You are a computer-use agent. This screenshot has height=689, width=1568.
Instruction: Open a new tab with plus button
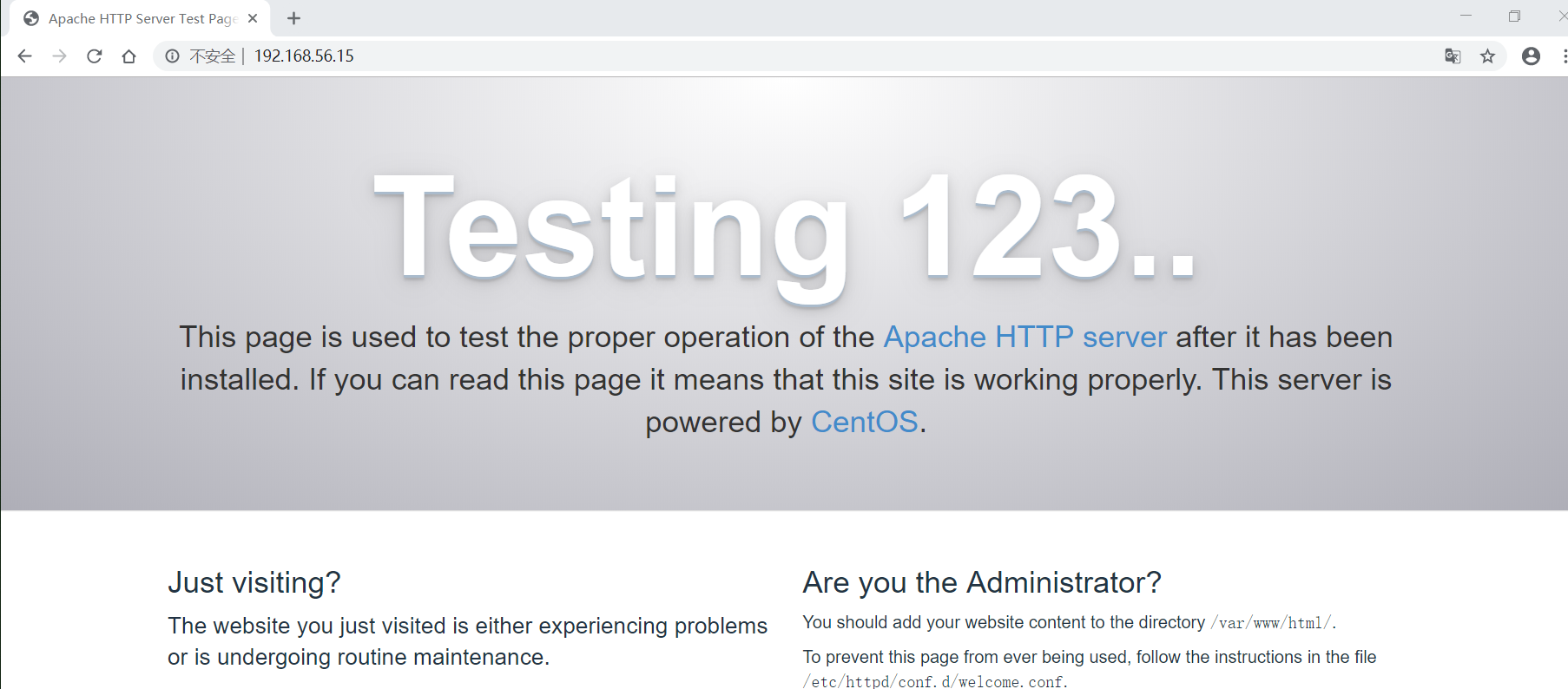tap(293, 18)
